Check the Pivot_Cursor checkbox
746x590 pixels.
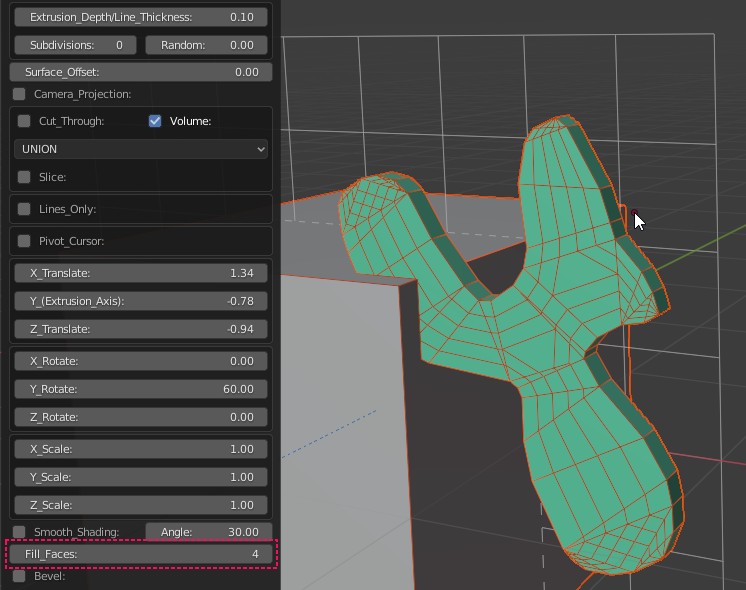(24, 241)
